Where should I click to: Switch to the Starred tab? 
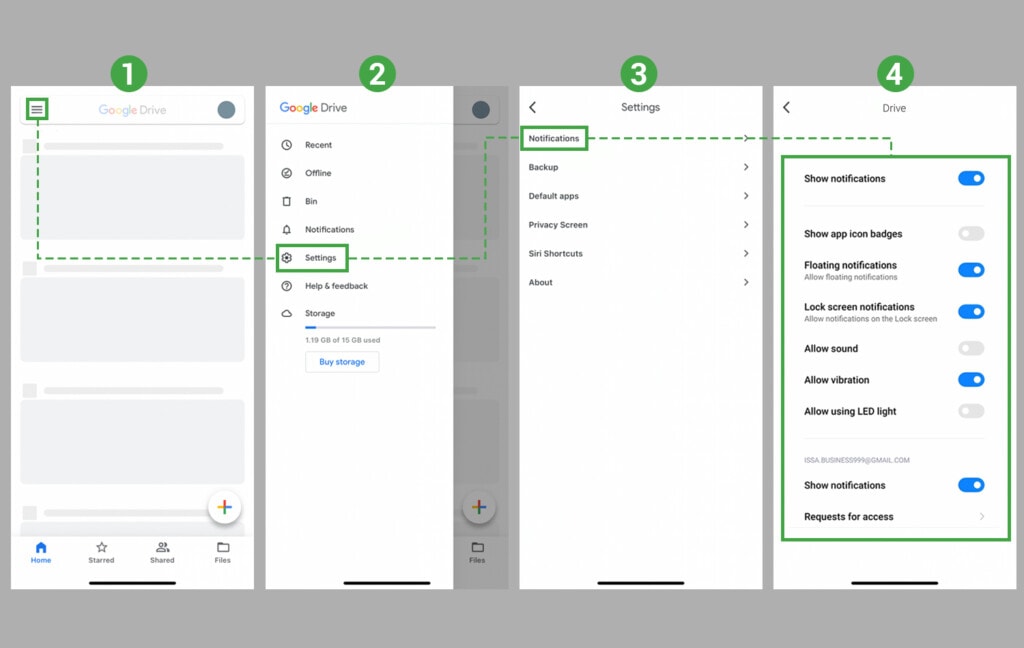[x=101, y=552]
